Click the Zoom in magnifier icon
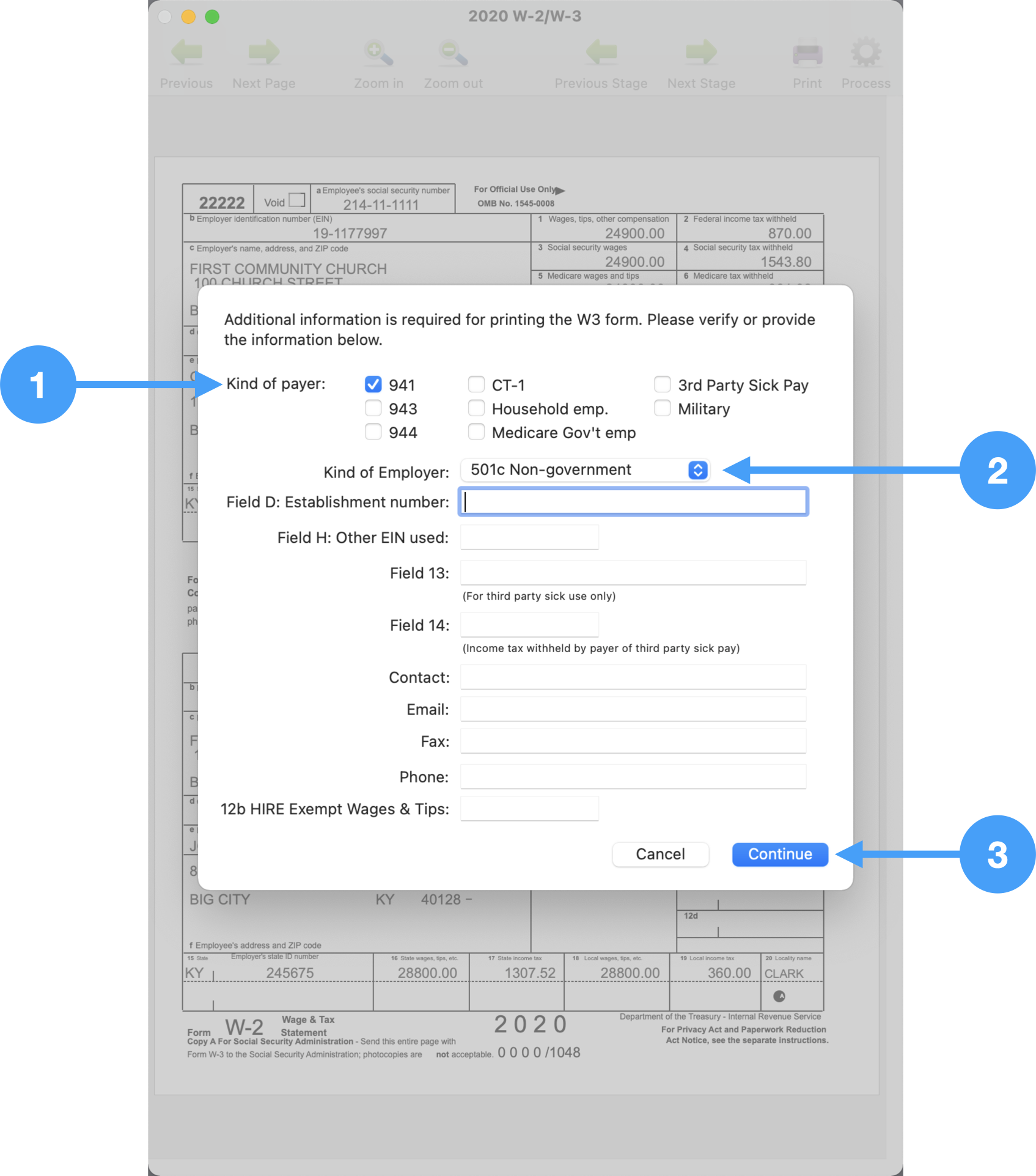The image size is (1036, 1176). [x=378, y=53]
